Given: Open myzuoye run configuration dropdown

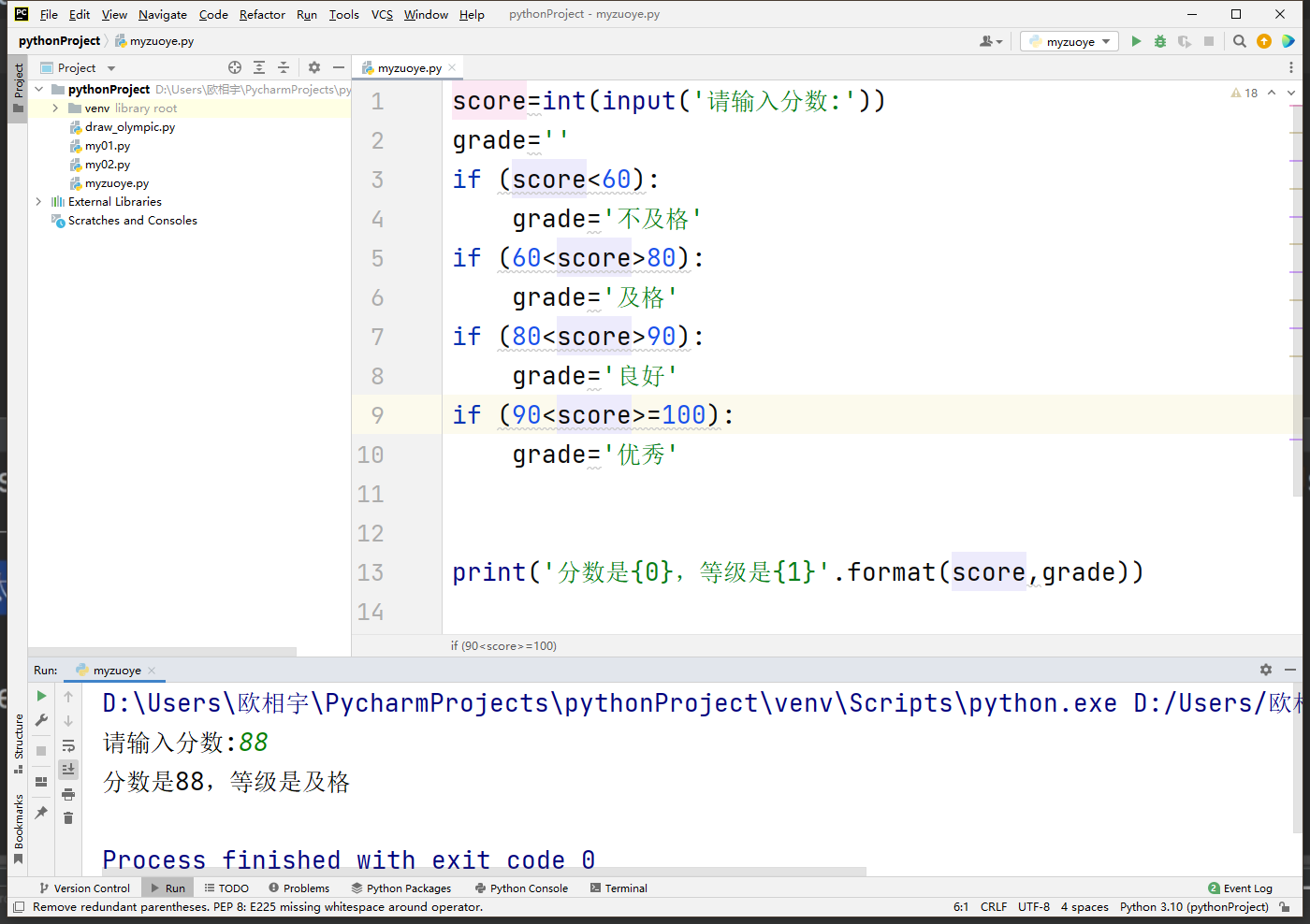Looking at the screenshot, I should [x=1070, y=41].
